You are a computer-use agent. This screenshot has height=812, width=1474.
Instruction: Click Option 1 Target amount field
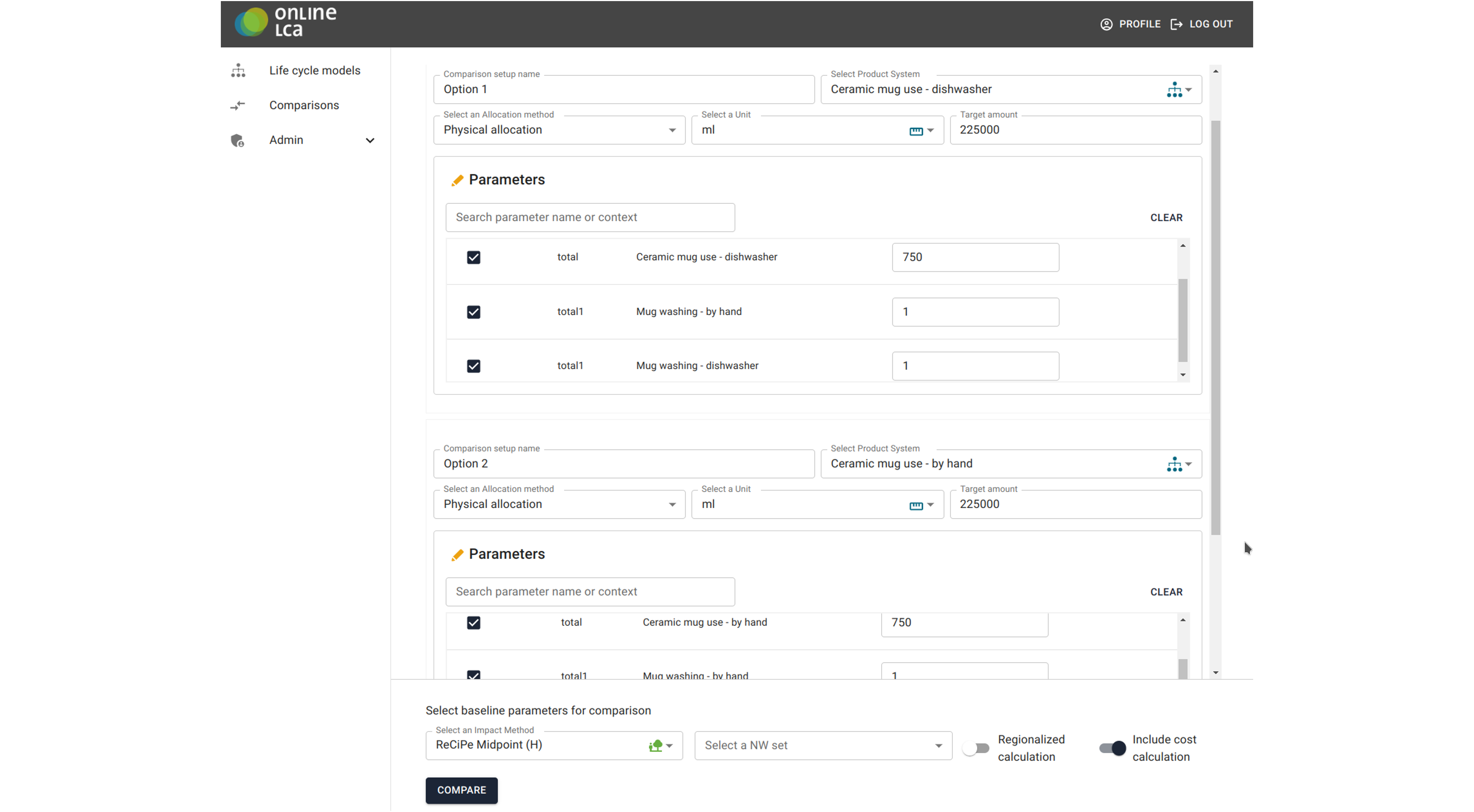pos(1075,130)
